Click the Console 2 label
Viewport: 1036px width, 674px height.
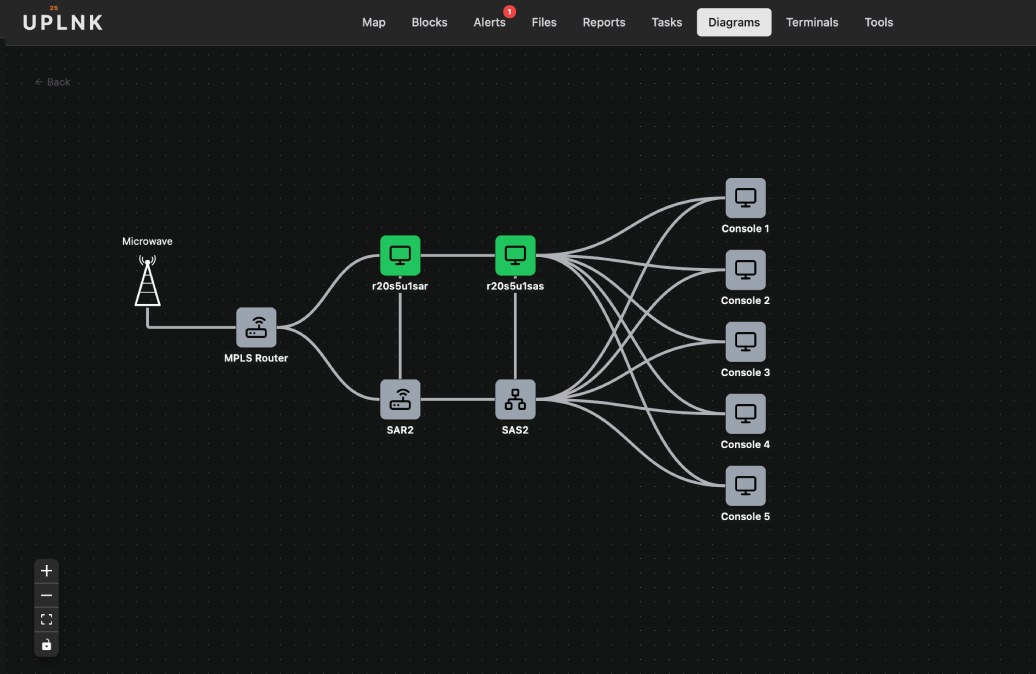pos(745,301)
